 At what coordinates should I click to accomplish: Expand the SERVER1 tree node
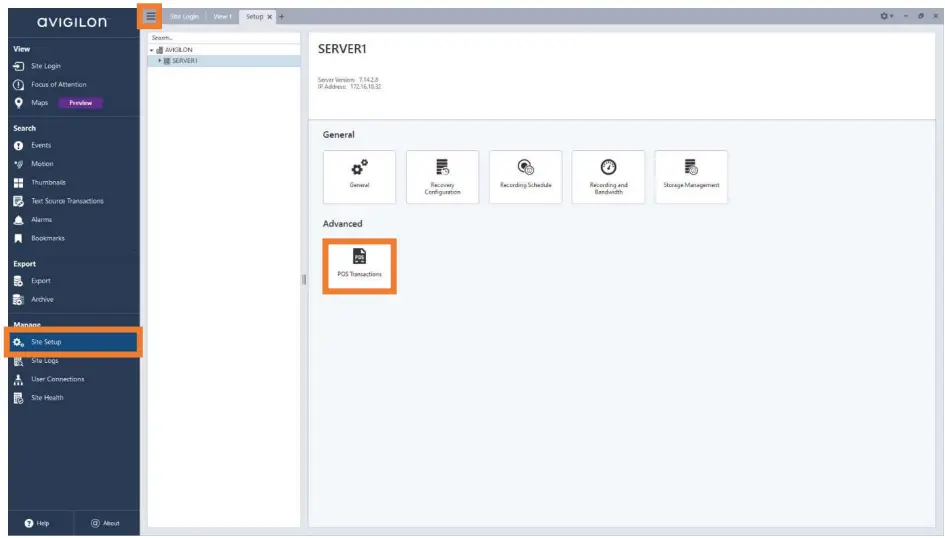(x=159, y=61)
